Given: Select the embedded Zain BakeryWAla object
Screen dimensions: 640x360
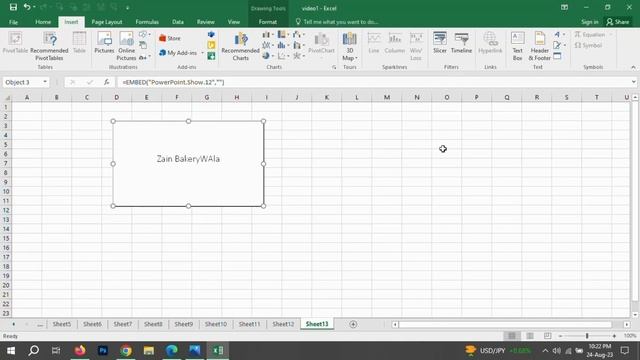Looking at the screenshot, I should [188, 163].
